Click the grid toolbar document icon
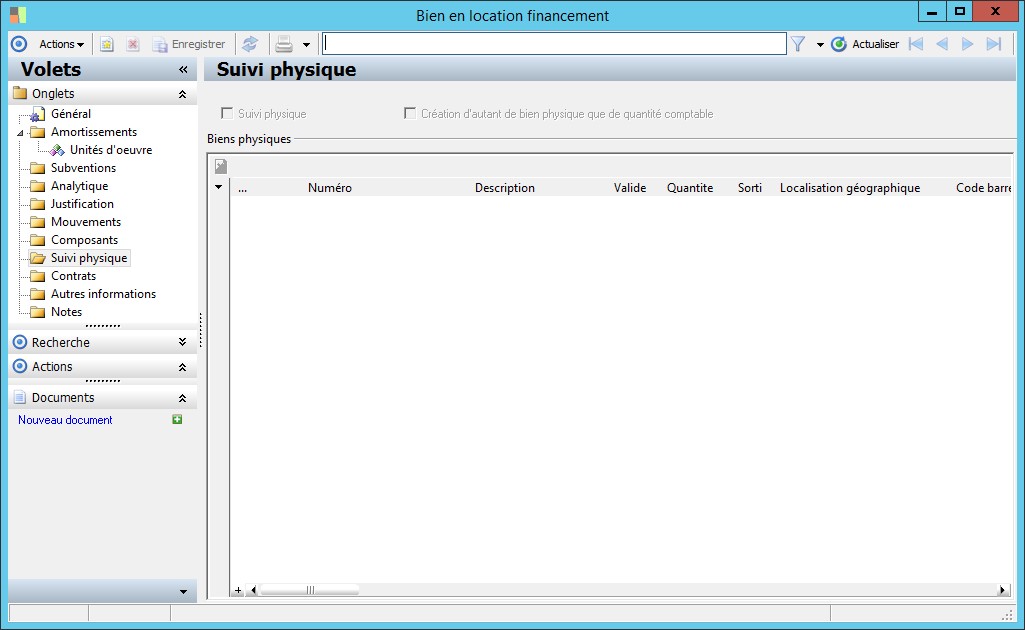 point(221,167)
